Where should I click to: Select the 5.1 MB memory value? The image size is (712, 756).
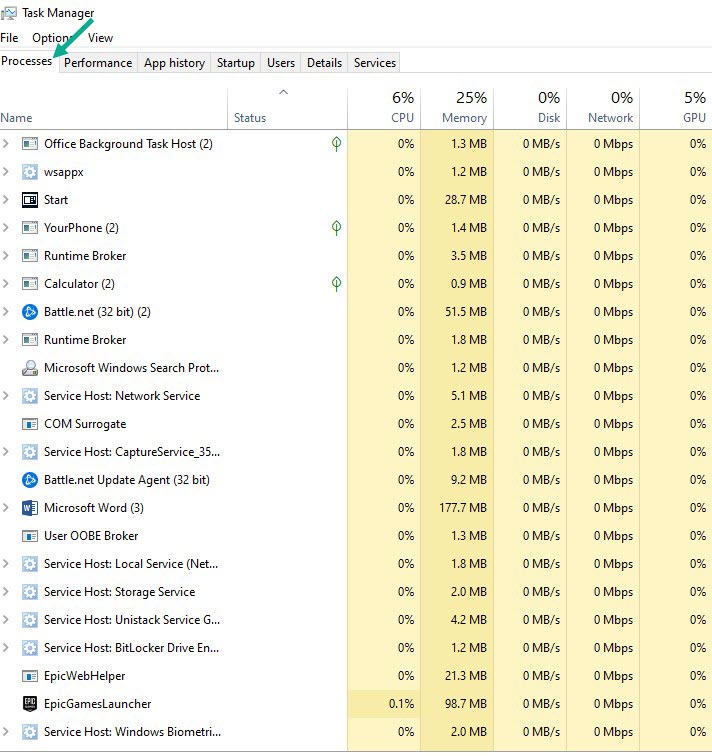point(469,396)
